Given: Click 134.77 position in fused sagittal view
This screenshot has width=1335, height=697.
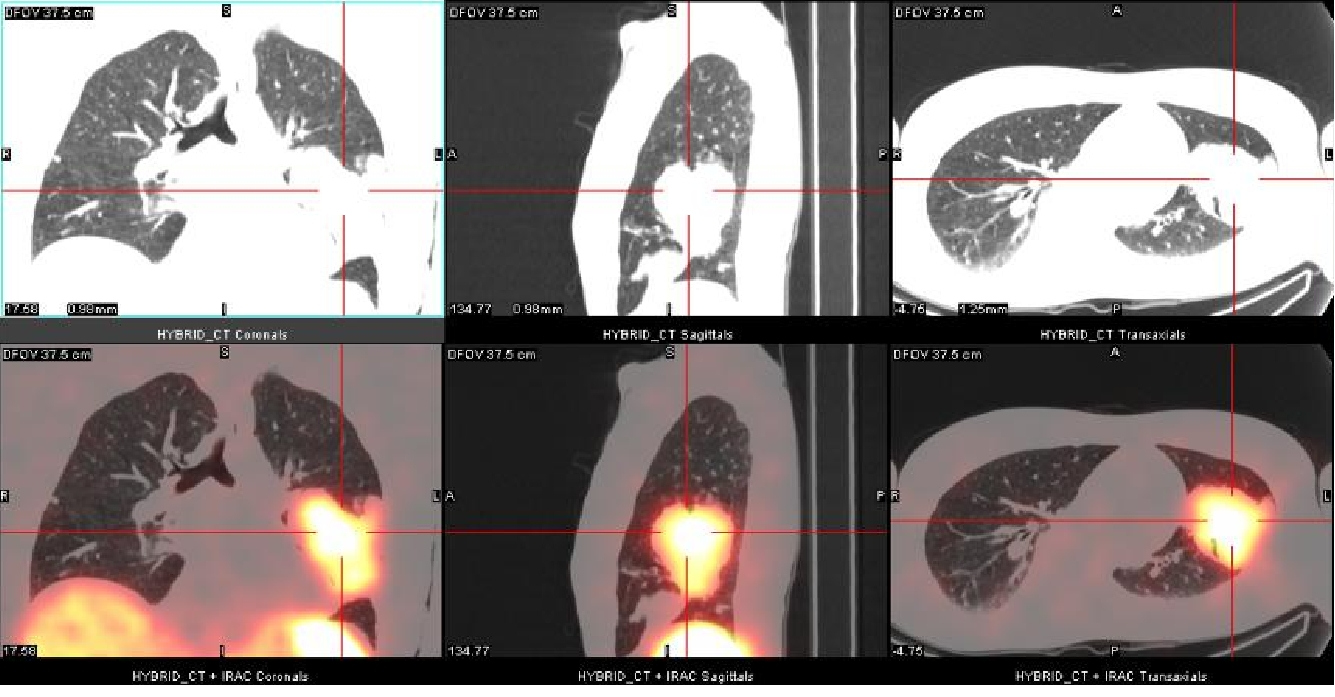Looking at the screenshot, I should coord(464,651).
